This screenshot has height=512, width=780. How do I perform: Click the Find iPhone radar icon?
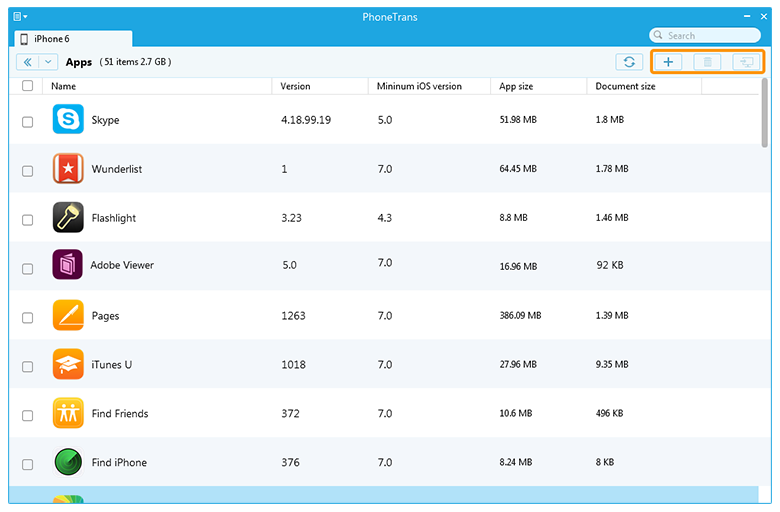pyautogui.click(x=67, y=462)
